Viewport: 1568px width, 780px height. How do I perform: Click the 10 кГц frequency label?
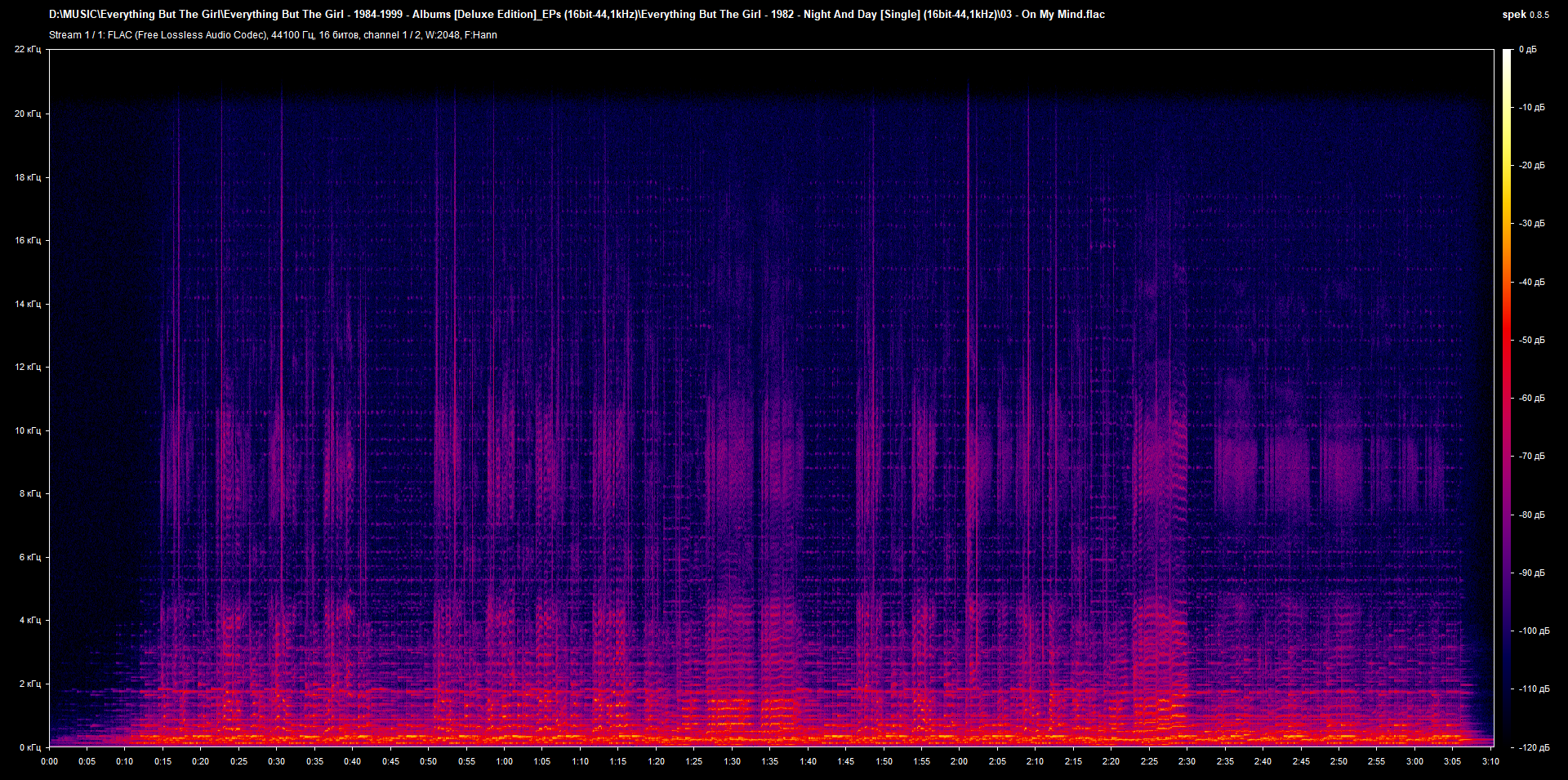pos(28,430)
